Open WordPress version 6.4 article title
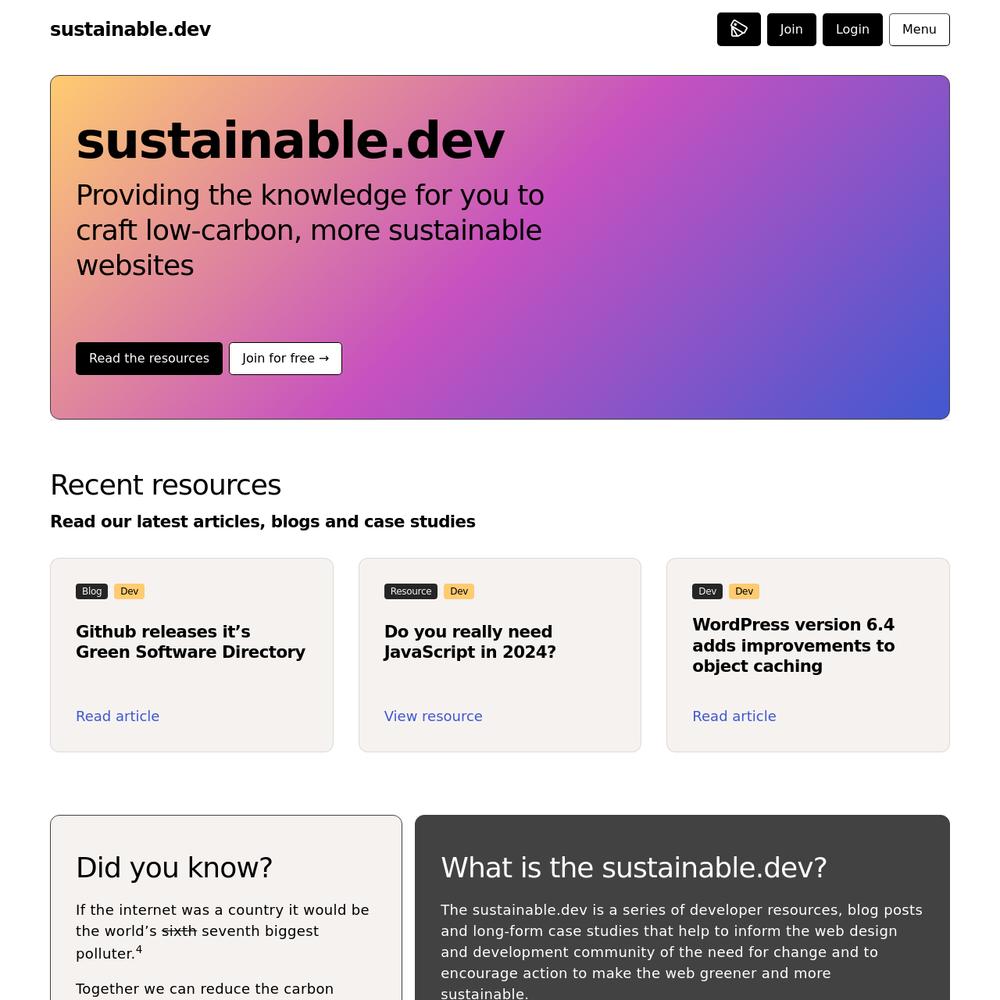The width and height of the screenshot is (1000, 1000). click(793, 645)
